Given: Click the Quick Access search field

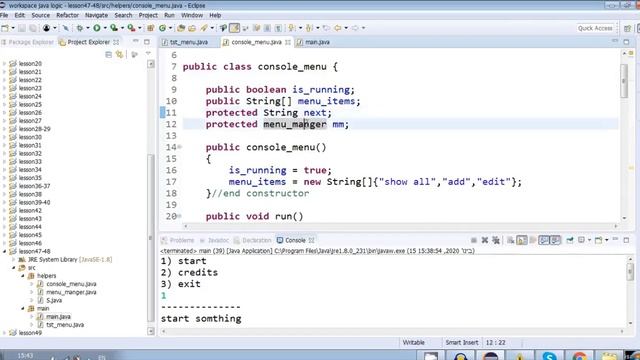Looking at the screenshot, I should (595, 28).
